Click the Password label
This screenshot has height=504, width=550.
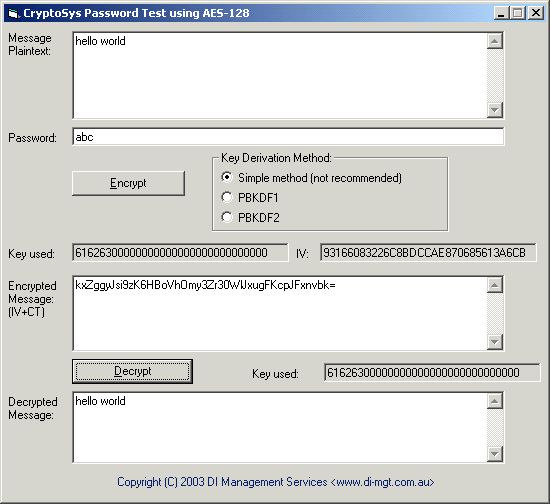[32, 138]
